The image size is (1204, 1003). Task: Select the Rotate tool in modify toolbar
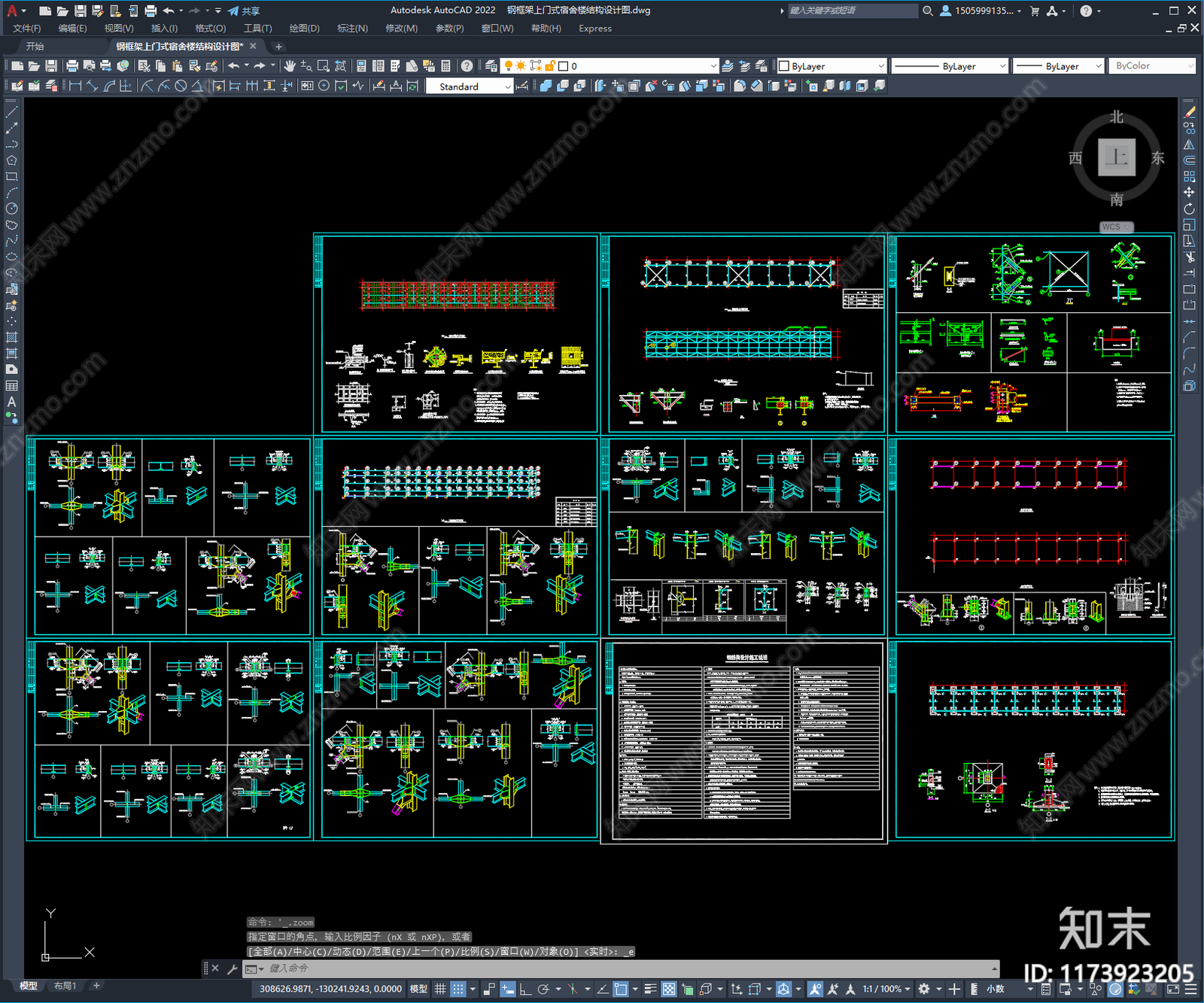coord(1189,208)
